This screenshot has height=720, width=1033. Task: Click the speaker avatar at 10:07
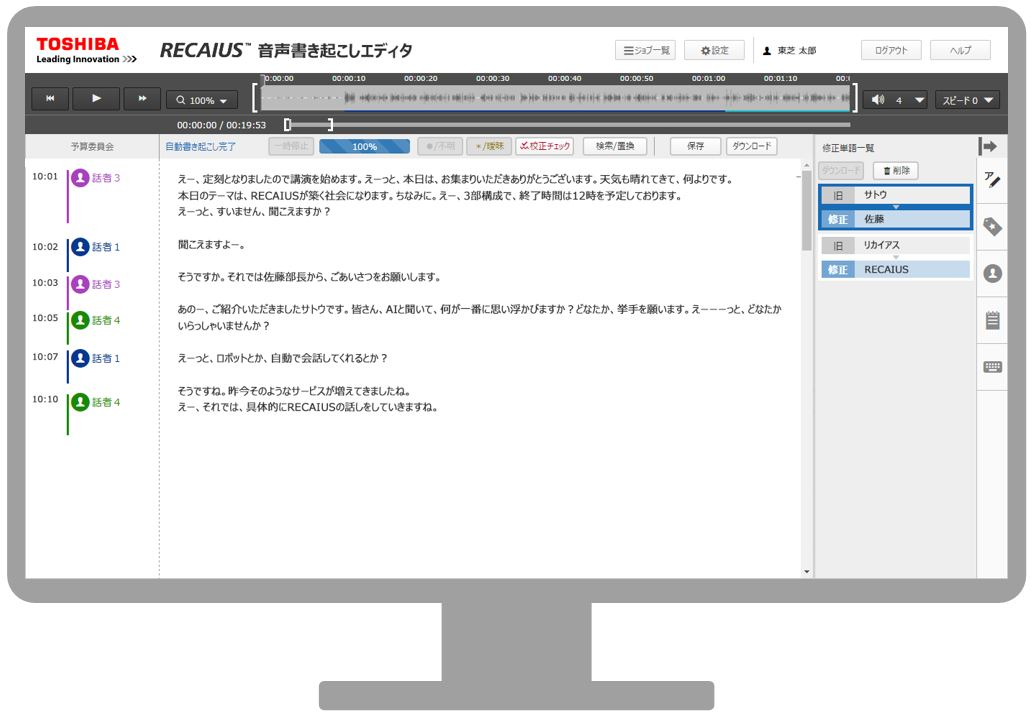[x=80, y=358]
